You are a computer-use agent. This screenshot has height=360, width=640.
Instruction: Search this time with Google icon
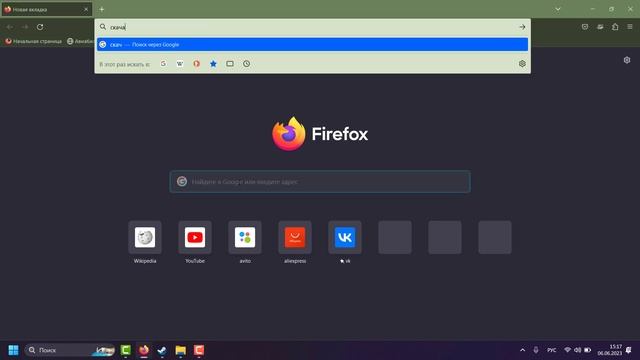click(x=163, y=64)
